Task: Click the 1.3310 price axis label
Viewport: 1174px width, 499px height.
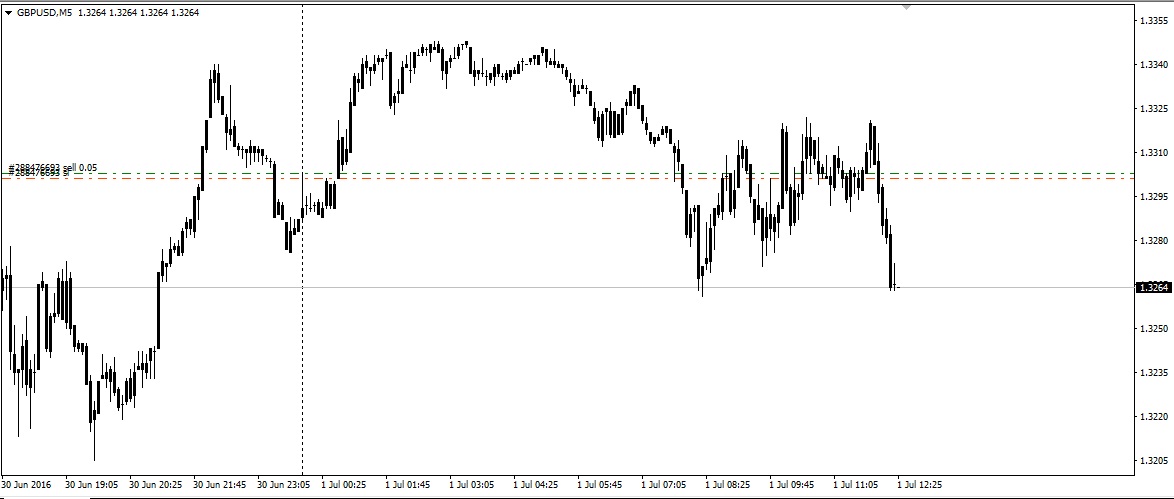Action: point(1152,153)
